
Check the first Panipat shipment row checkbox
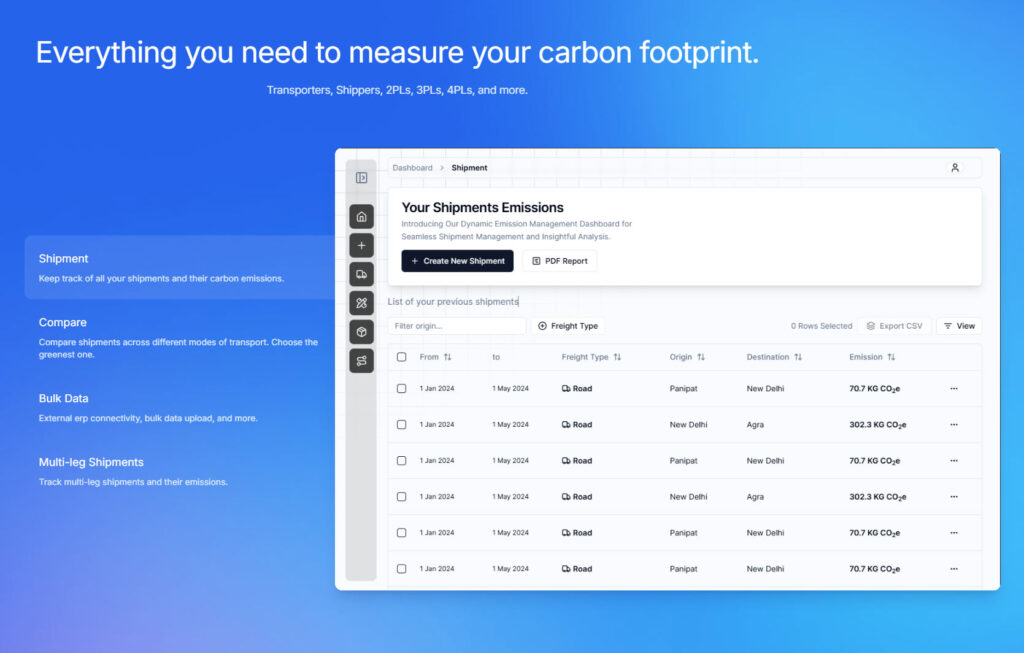(401, 389)
